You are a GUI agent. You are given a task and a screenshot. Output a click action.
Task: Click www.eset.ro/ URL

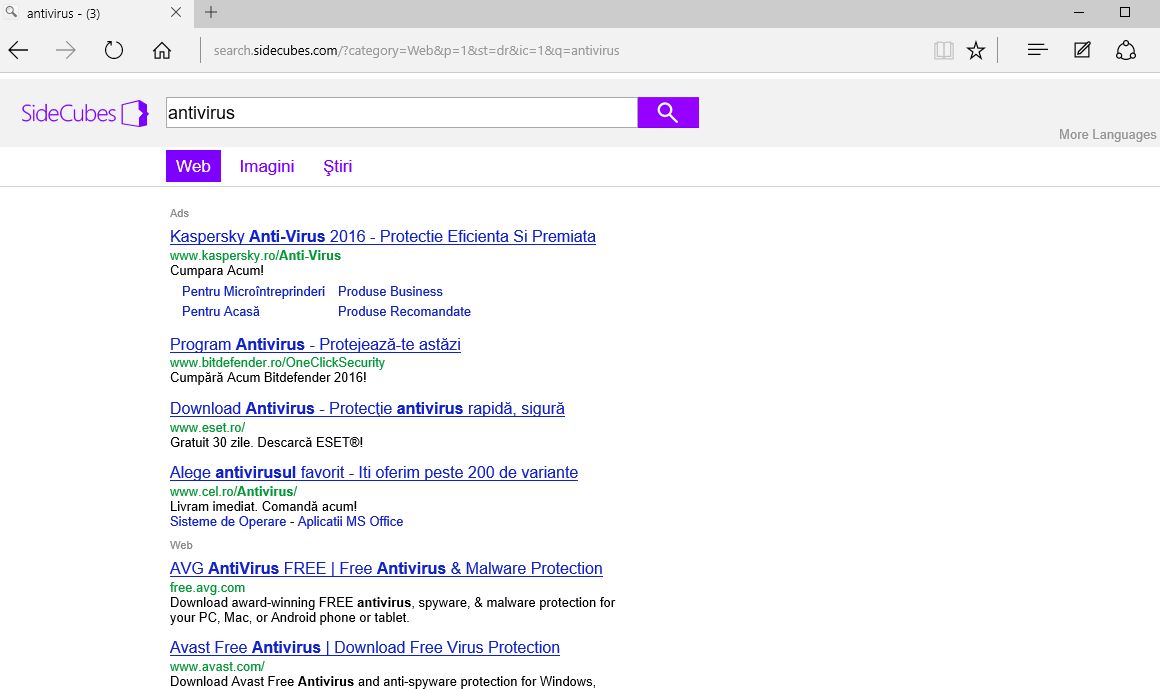(207, 427)
